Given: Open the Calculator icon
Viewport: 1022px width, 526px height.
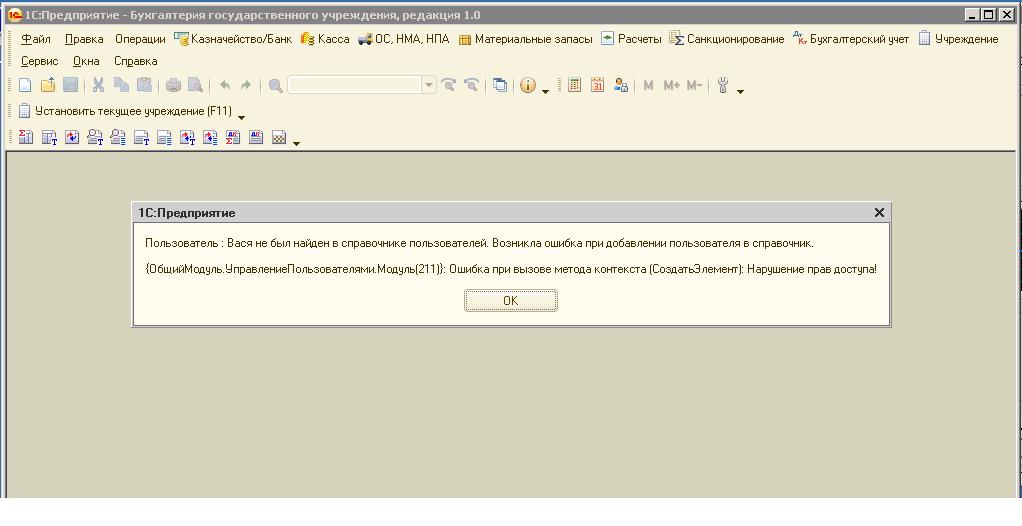Looking at the screenshot, I should coord(574,85).
